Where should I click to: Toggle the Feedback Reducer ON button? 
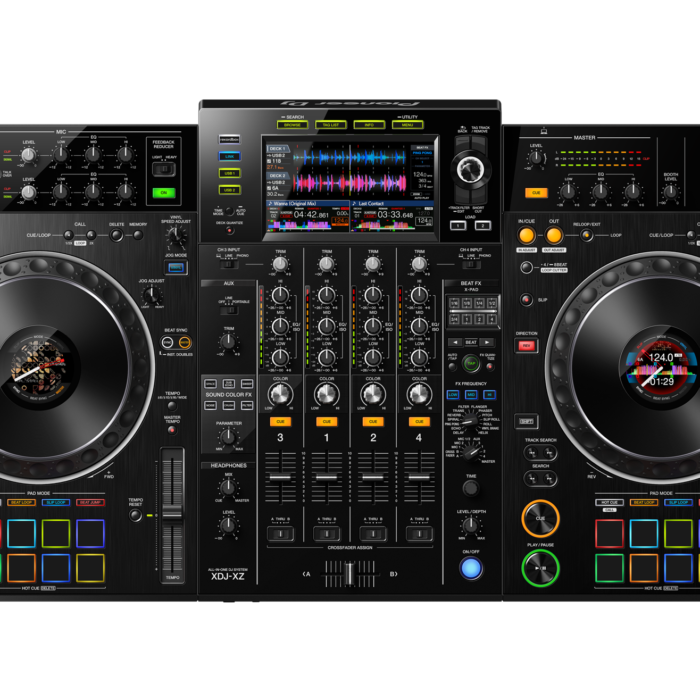(x=164, y=193)
